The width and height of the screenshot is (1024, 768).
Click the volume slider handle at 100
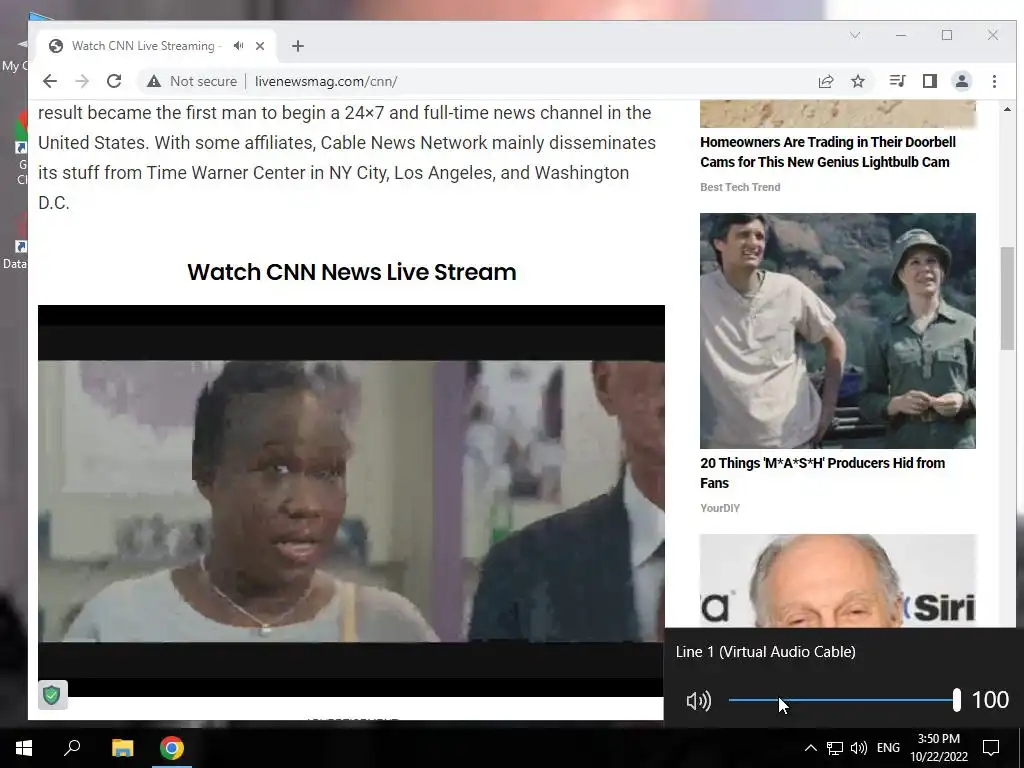click(x=957, y=700)
